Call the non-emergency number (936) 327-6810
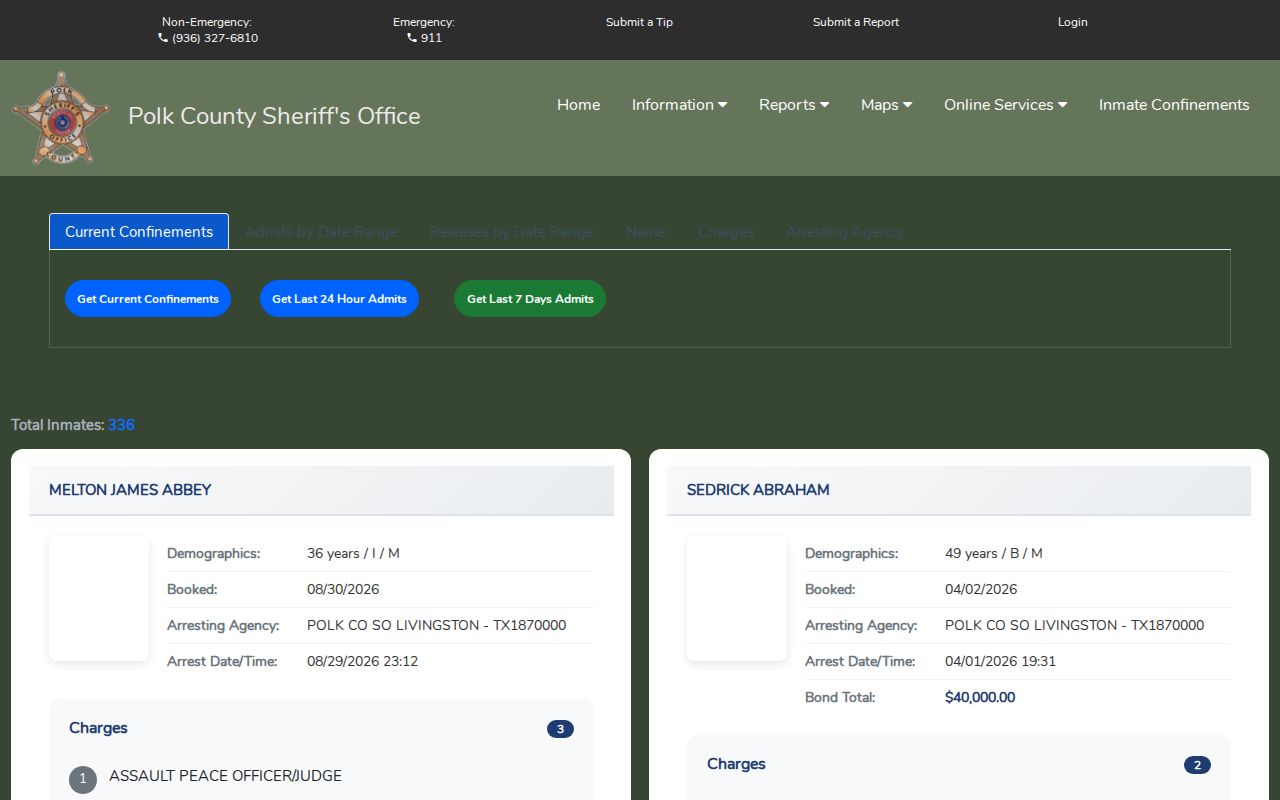Viewport: 1280px width, 800px height. click(x=208, y=38)
